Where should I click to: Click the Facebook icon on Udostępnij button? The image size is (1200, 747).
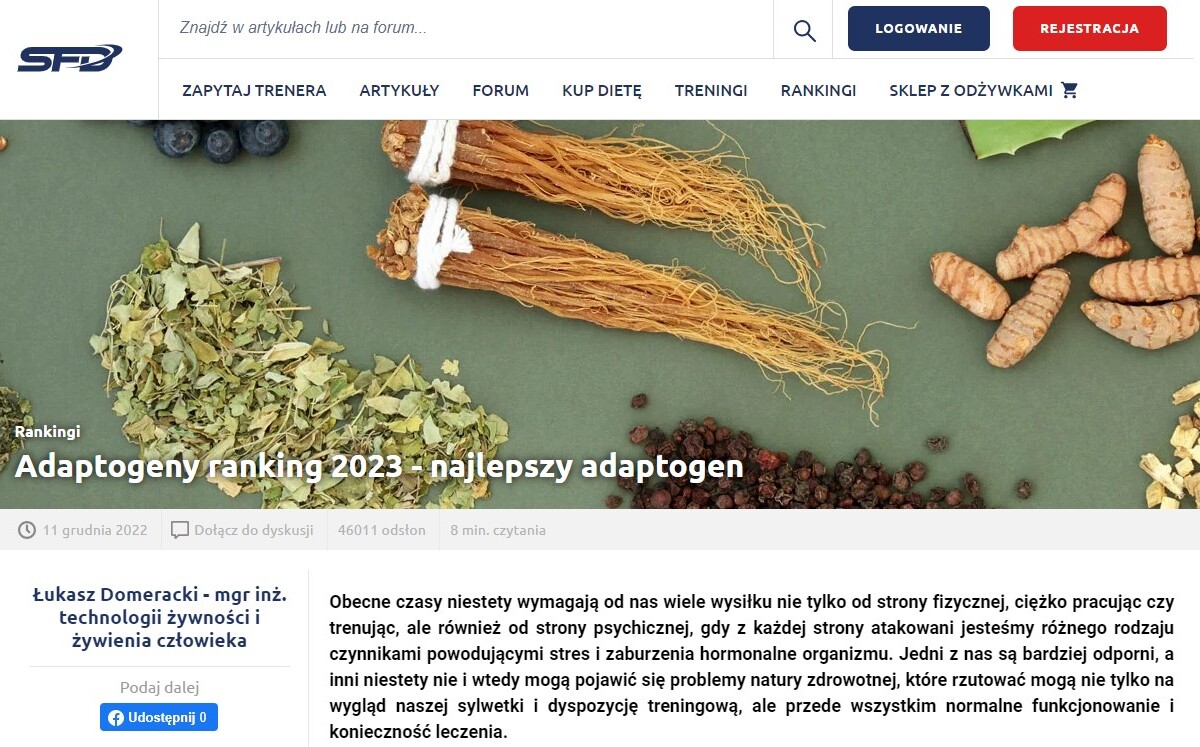[x=116, y=718]
